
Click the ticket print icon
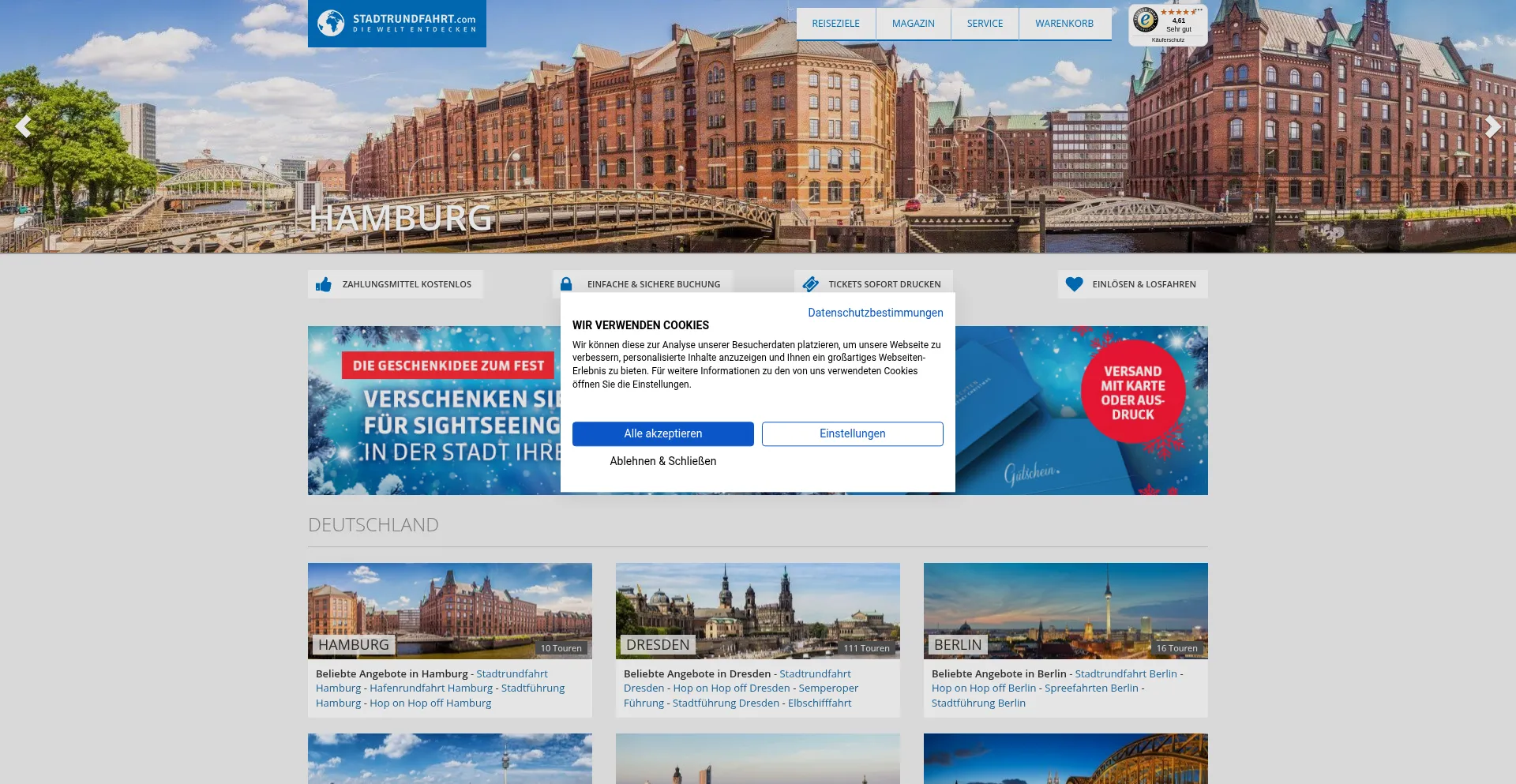[810, 284]
